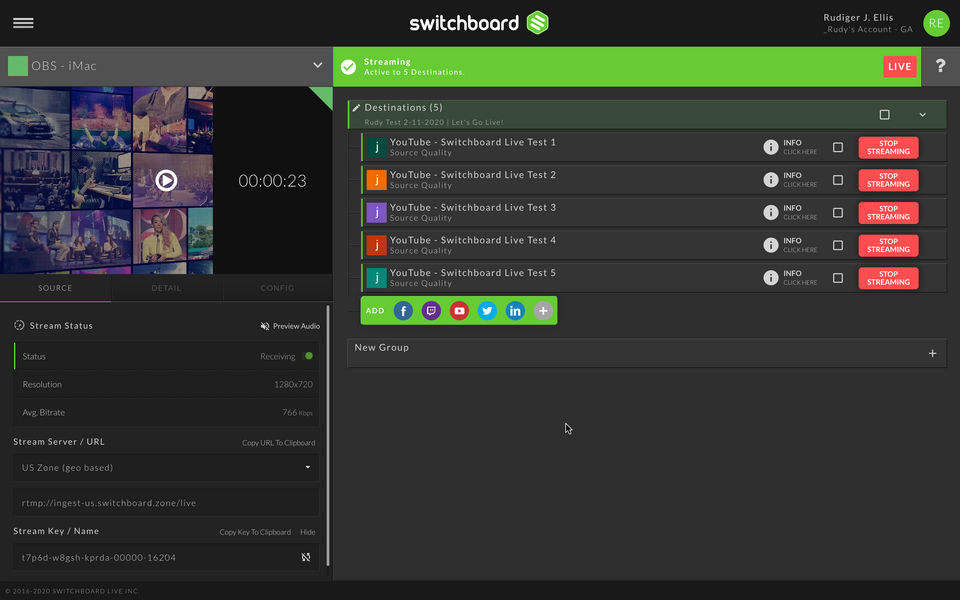Check the Live Test 2 checkbox
Viewport: 960px width, 600px height.
click(x=838, y=180)
